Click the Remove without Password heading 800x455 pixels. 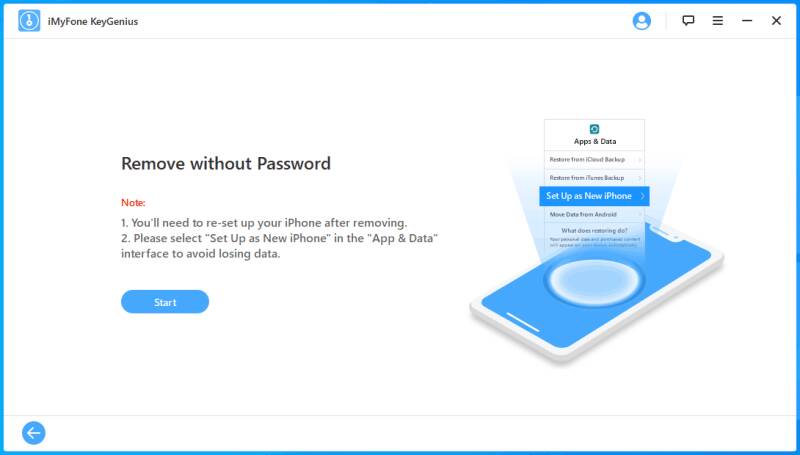[226, 164]
